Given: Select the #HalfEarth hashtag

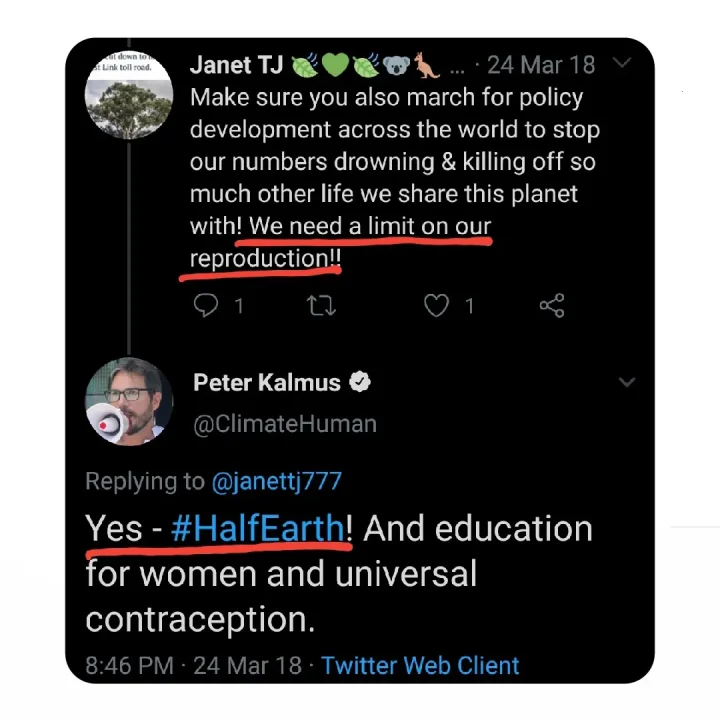Looking at the screenshot, I should click(258, 528).
